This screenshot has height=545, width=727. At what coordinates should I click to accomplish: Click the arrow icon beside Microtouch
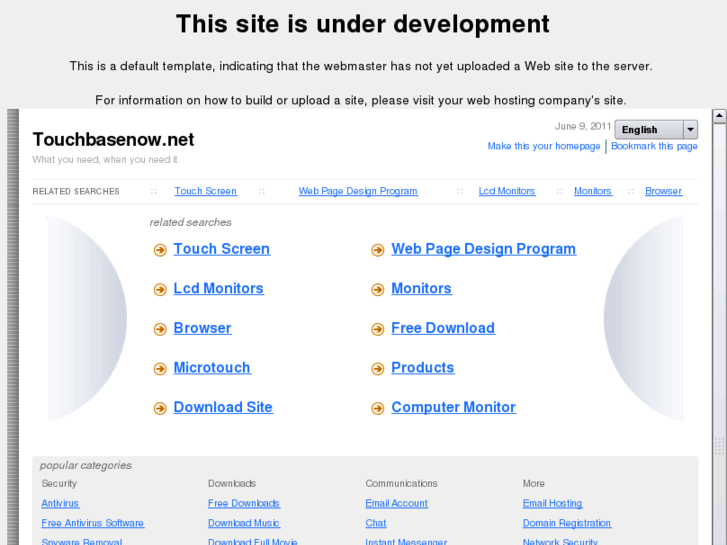(160, 369)
